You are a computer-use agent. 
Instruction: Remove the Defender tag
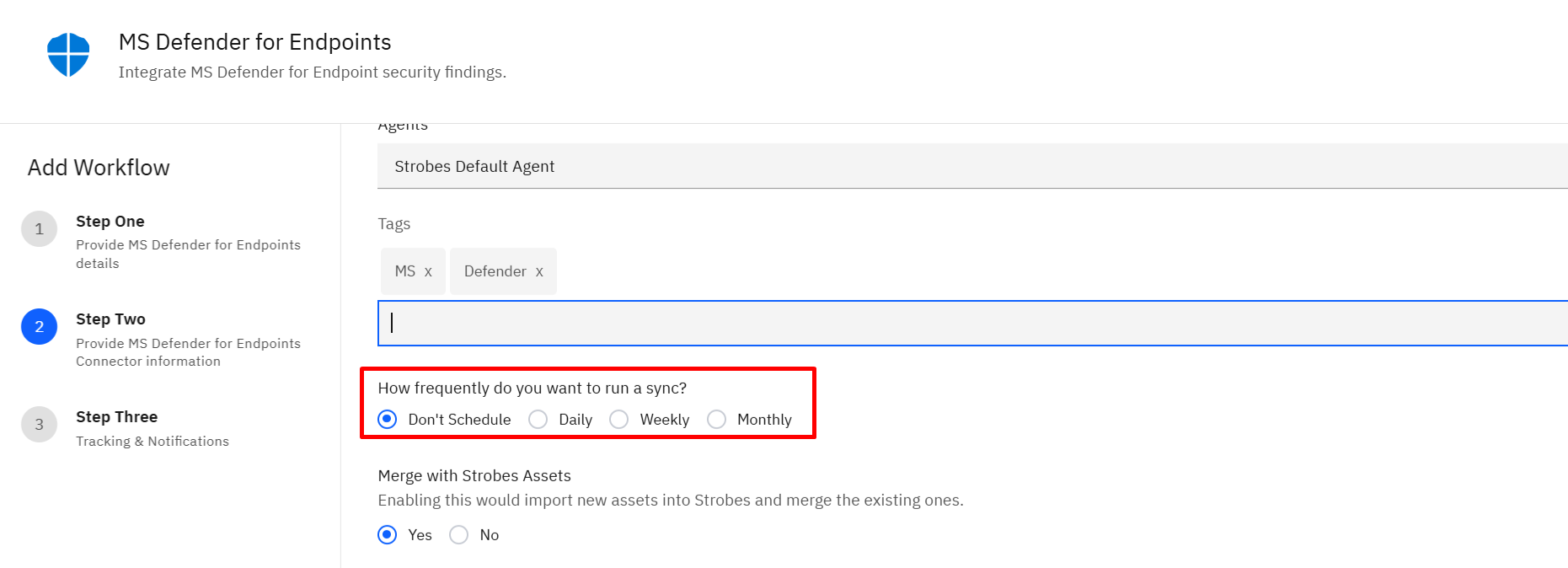[539, 271]
